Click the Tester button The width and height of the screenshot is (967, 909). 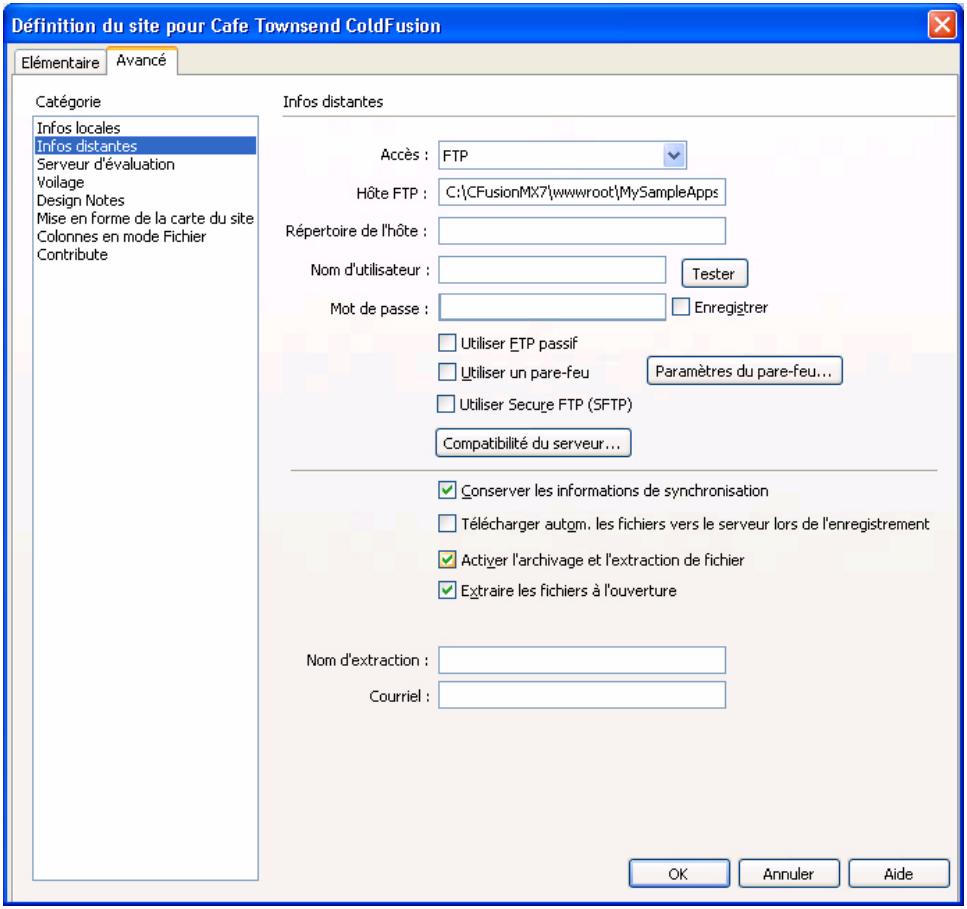[x=714, y=273]
